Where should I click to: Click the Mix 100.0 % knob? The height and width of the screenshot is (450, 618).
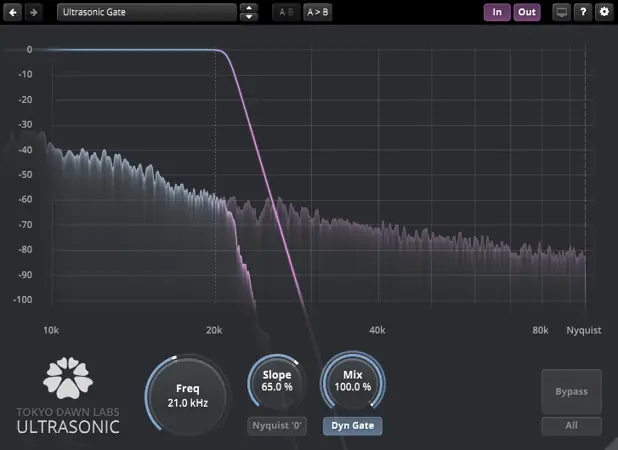tap(353, 381)
